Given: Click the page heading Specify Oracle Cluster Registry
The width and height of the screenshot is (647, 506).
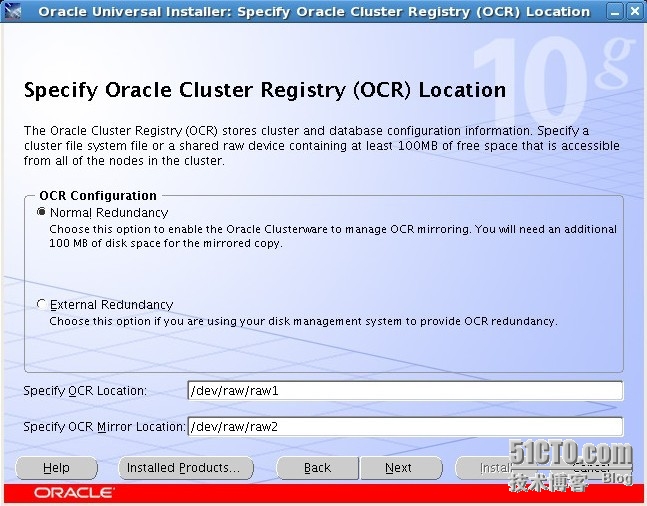Looking at the screenshot, I should click(x=265, y=90).
